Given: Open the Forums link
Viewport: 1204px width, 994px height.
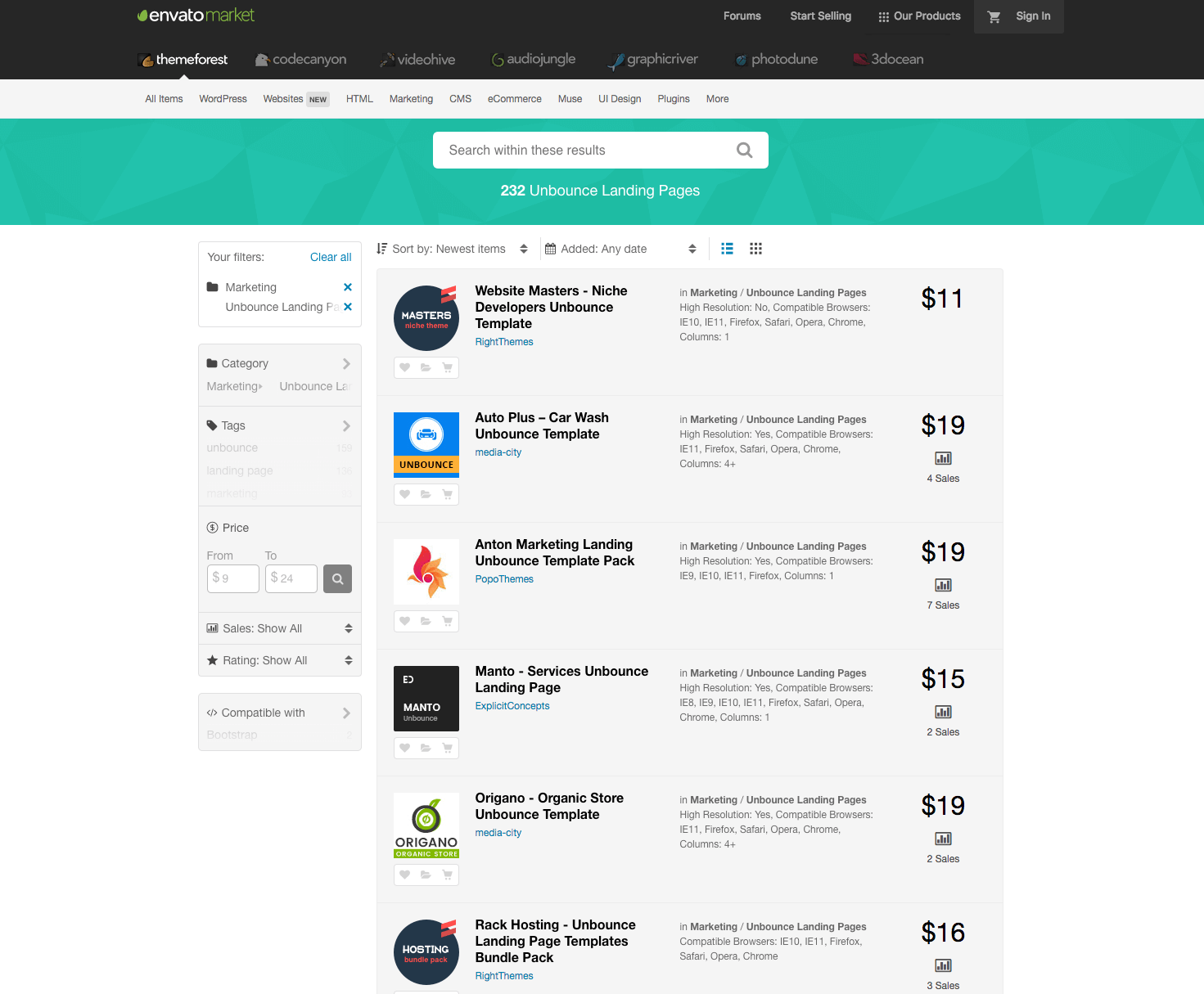Looking at the screenshot, I should 742,16.
